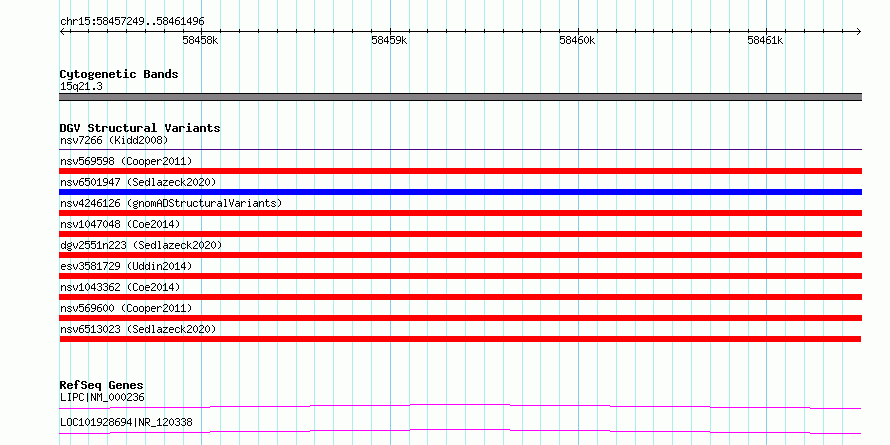Viewport: 890px width, 445px height.
Task: Click the 58459k ruler tick label
Action: pyautogui.click(x=389, y=40)
